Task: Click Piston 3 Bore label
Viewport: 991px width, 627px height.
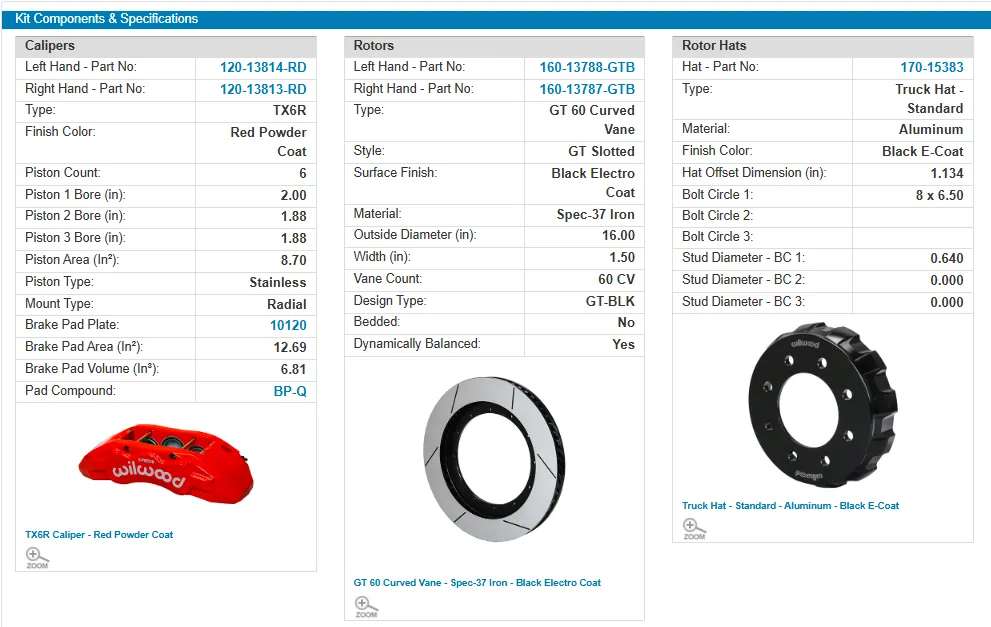Action: pyautogui.click(x=75, y=238)
